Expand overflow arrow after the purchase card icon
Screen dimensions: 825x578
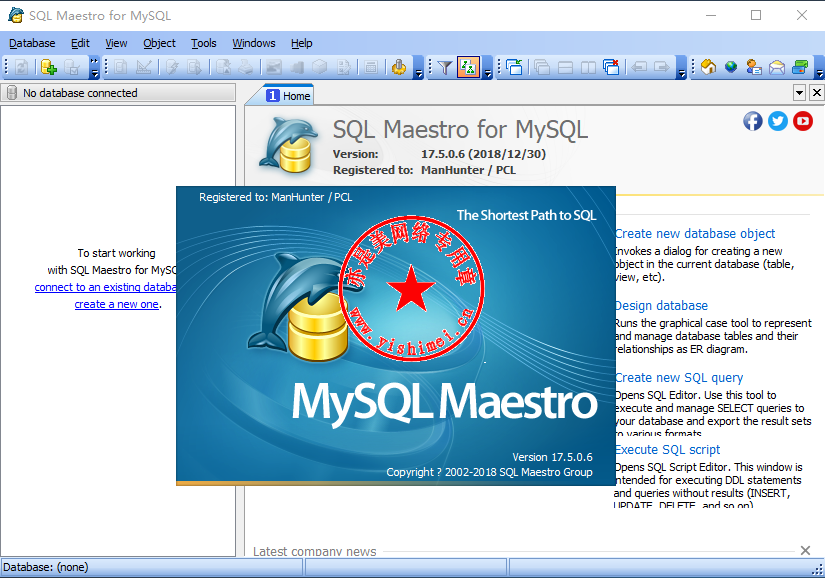[820, 67]
